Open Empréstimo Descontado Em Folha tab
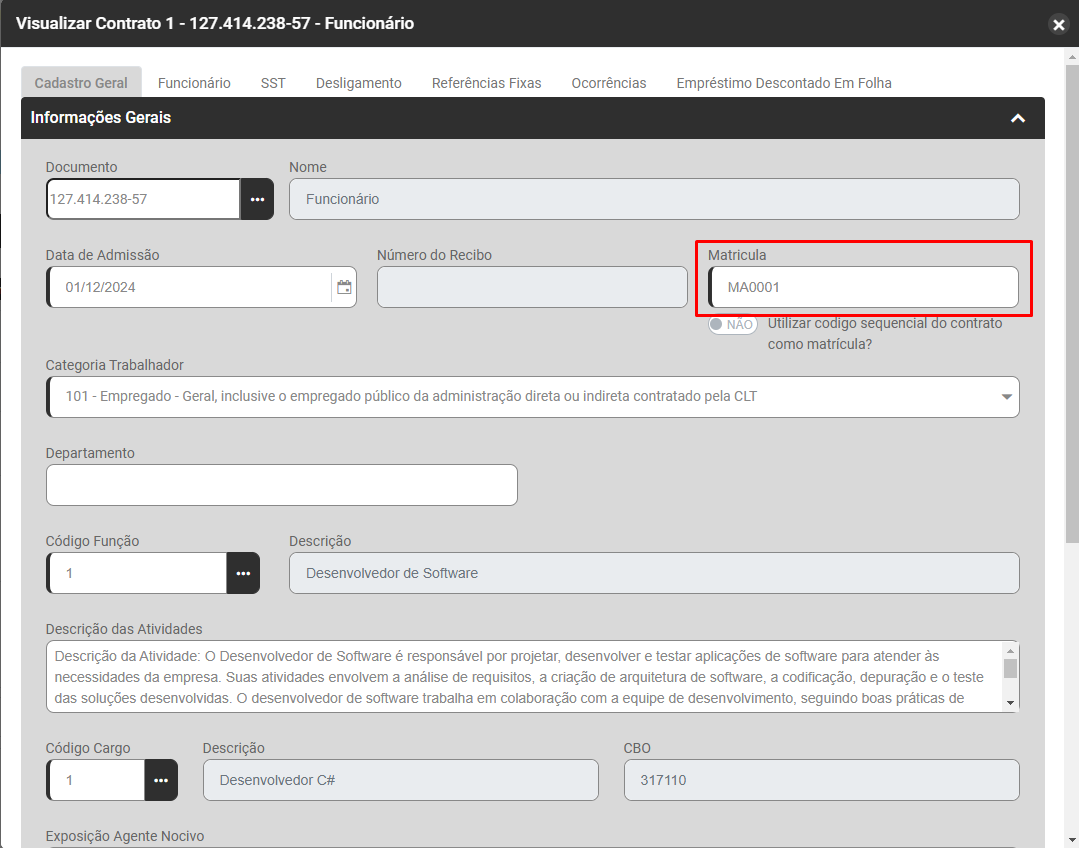The width and height of the screenshot is (1079, 848). point(783,83)
